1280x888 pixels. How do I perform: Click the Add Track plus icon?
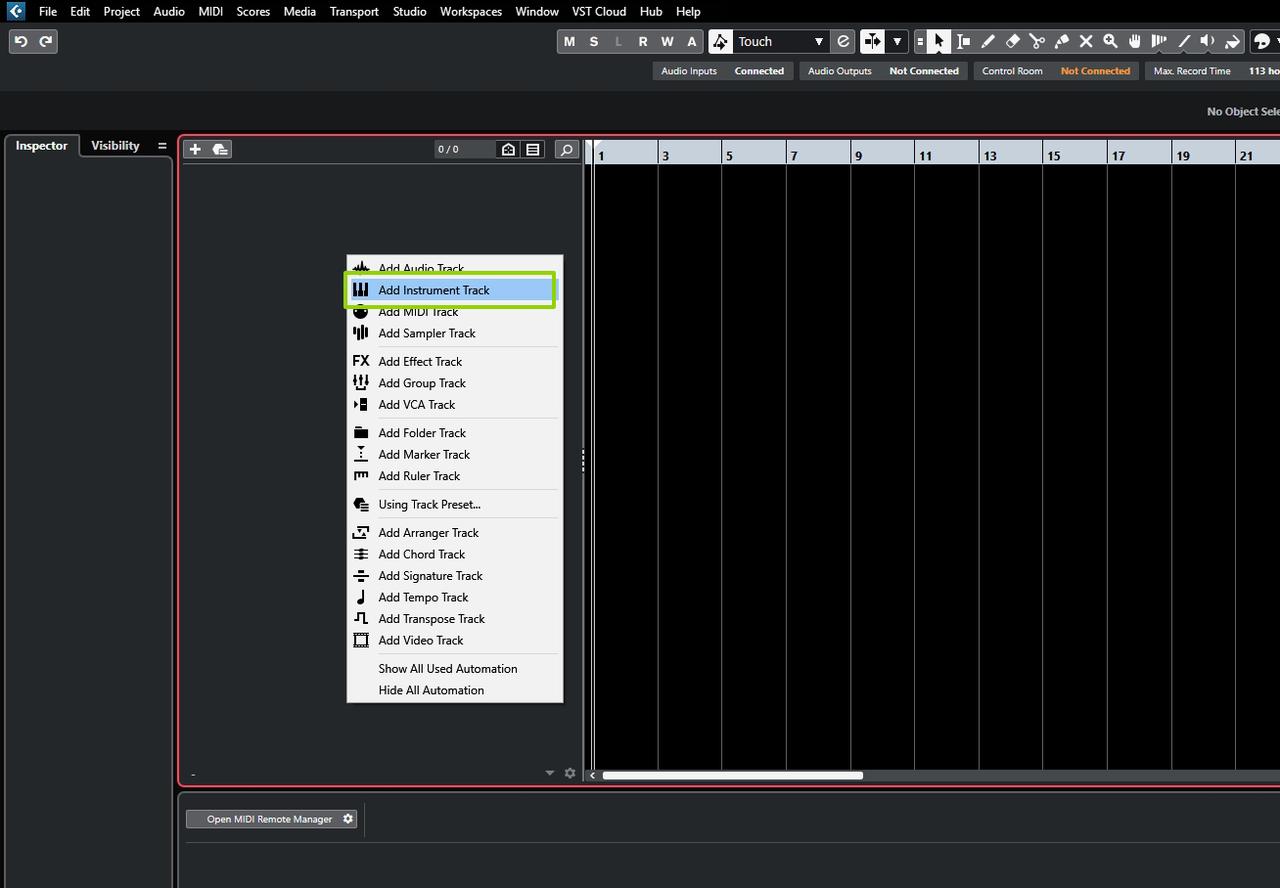[195, 149]
